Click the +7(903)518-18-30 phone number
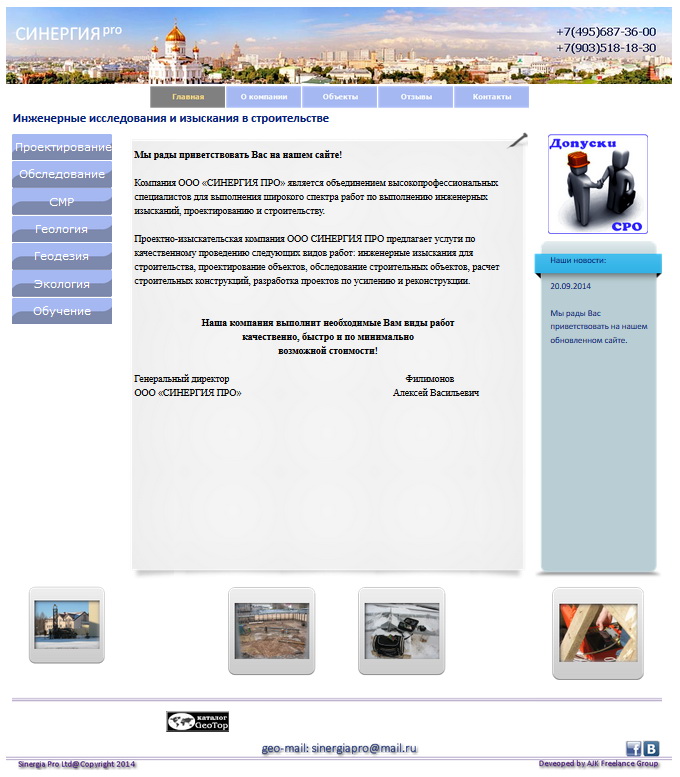The width and height of the screenshot is (680, 777). click(606, 48)
